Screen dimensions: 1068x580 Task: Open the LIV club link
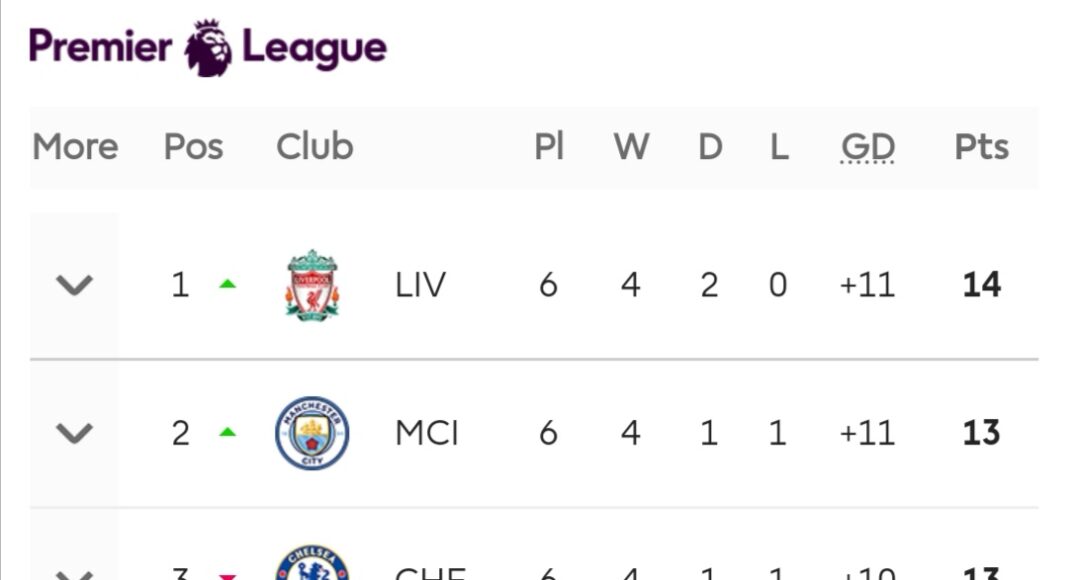point(420,286)
